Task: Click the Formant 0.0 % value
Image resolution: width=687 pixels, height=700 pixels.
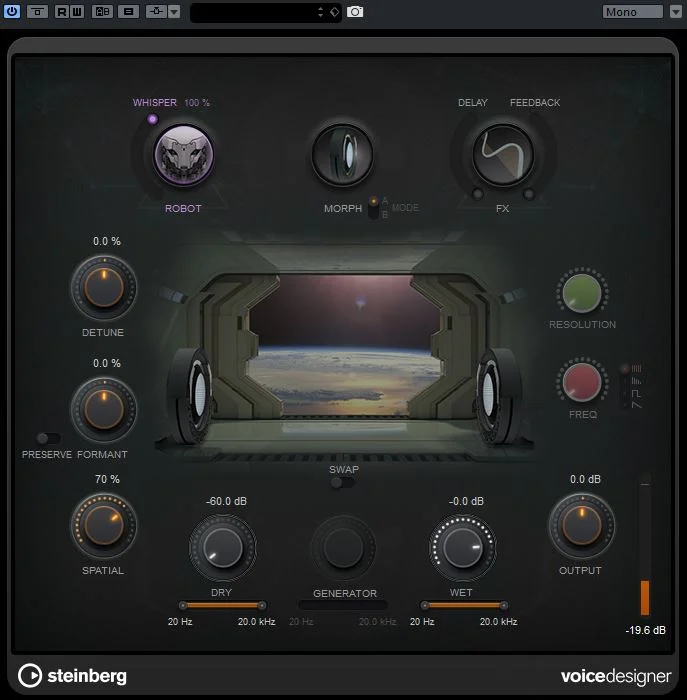Action: click(x=107, y=363)
